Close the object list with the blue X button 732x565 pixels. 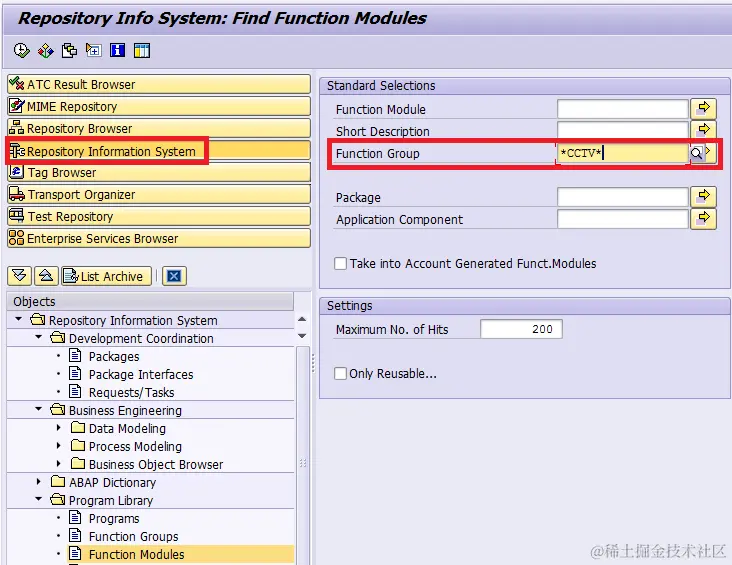tap(174, 276)
